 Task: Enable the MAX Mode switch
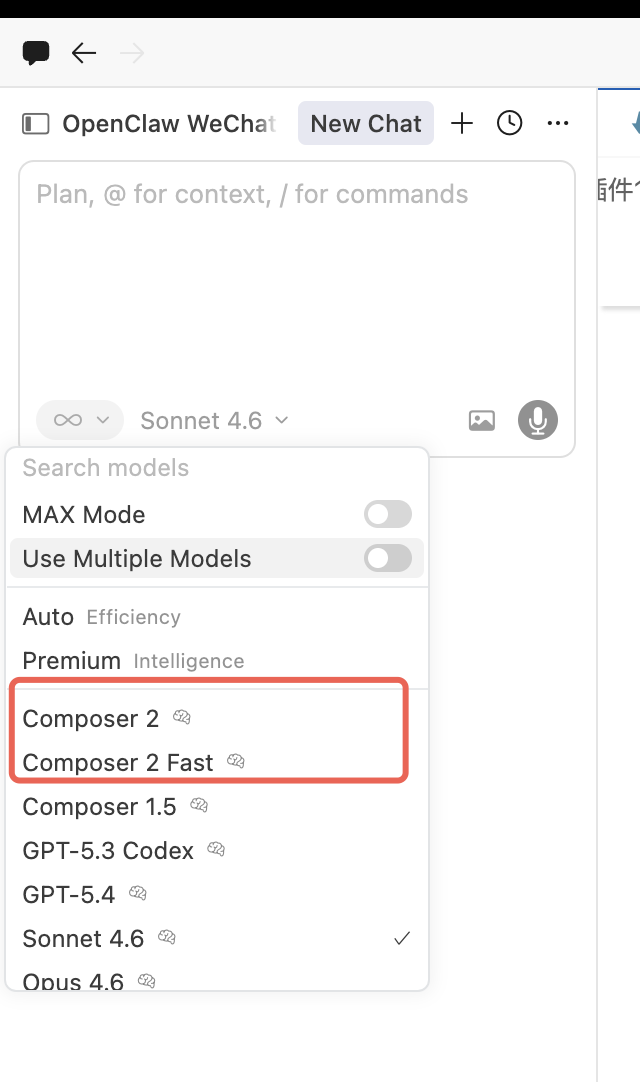[x=388, y=515]
